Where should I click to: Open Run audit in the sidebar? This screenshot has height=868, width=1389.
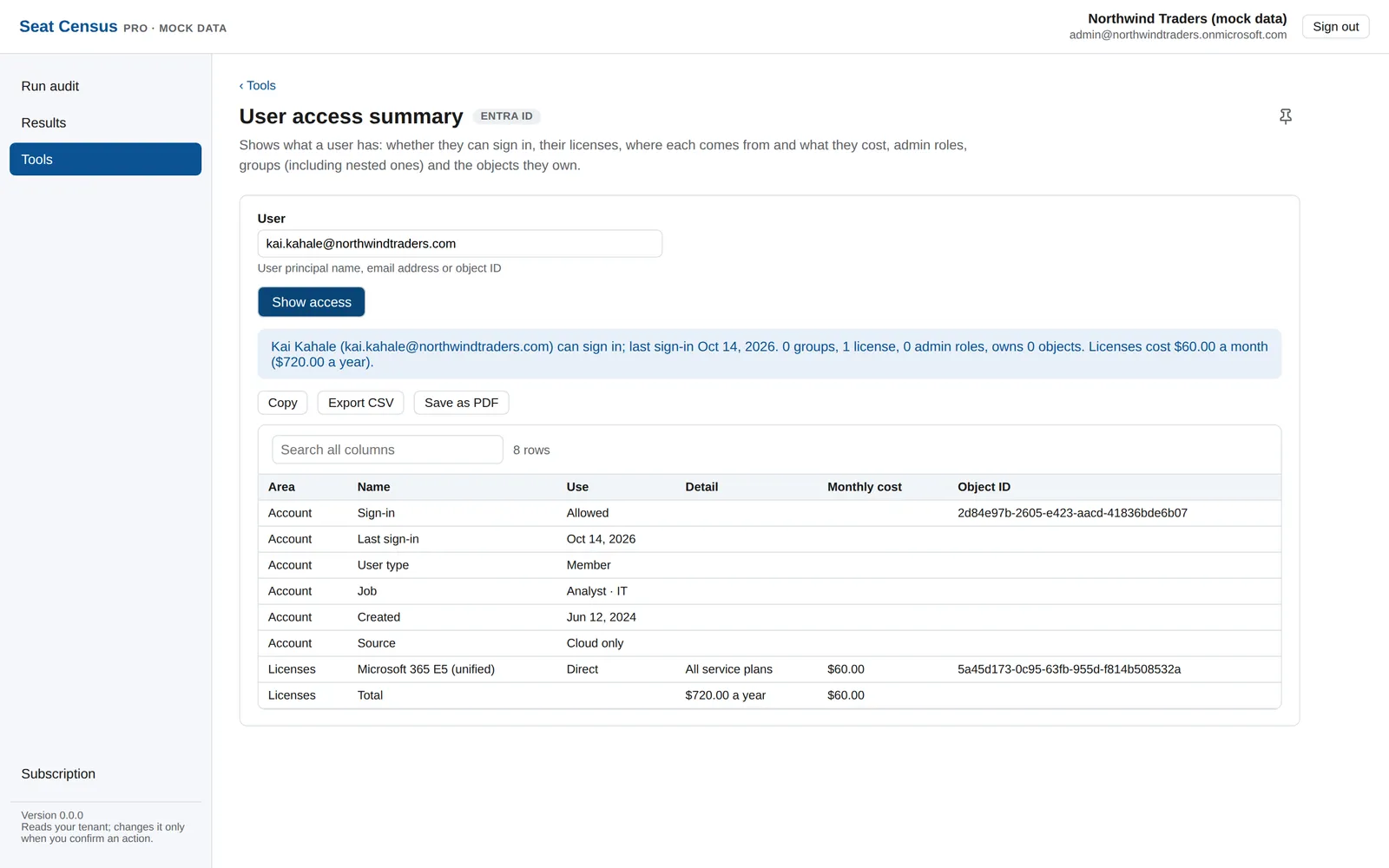105,86
